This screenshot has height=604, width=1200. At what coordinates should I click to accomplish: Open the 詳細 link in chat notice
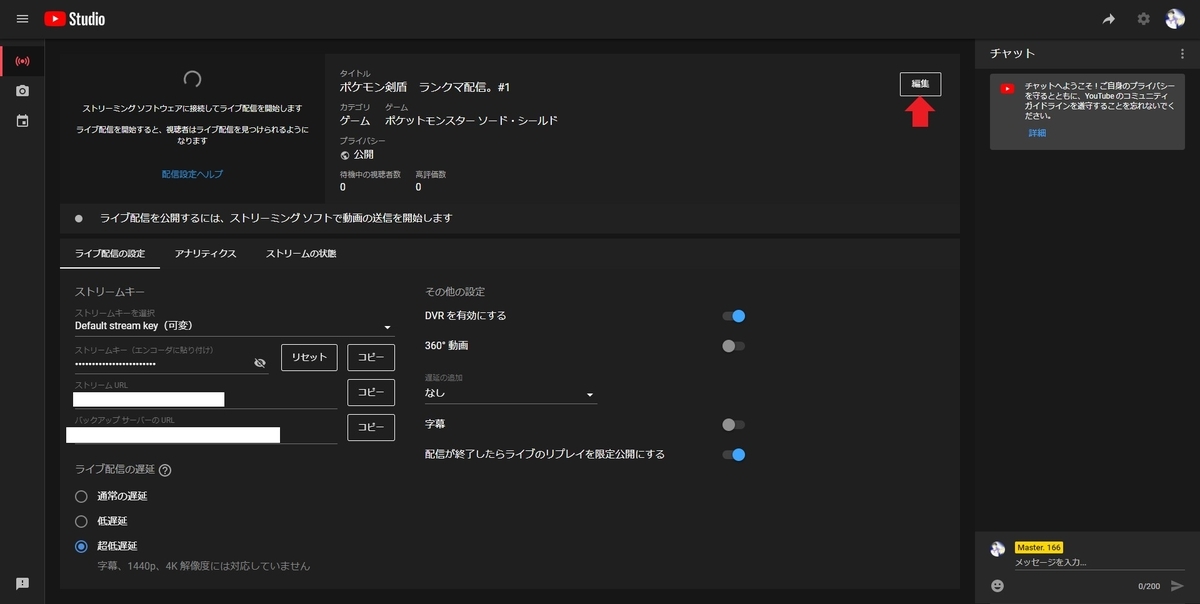pyautogui.click(x=1037, y=133)
